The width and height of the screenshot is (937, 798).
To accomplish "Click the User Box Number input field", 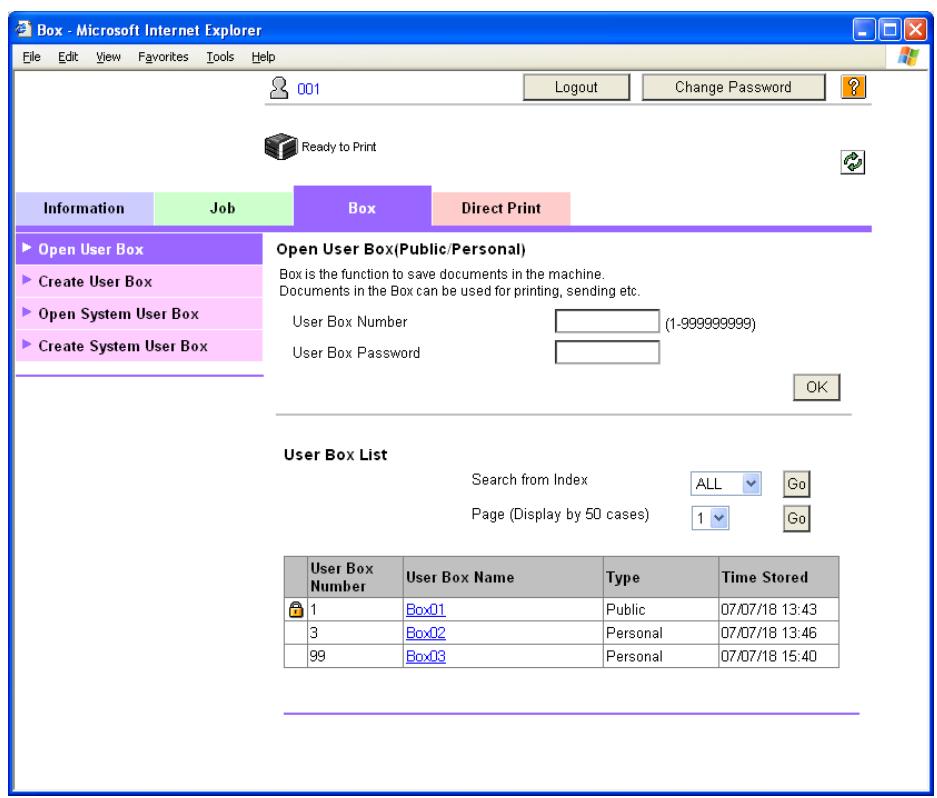I will [607, 321].
